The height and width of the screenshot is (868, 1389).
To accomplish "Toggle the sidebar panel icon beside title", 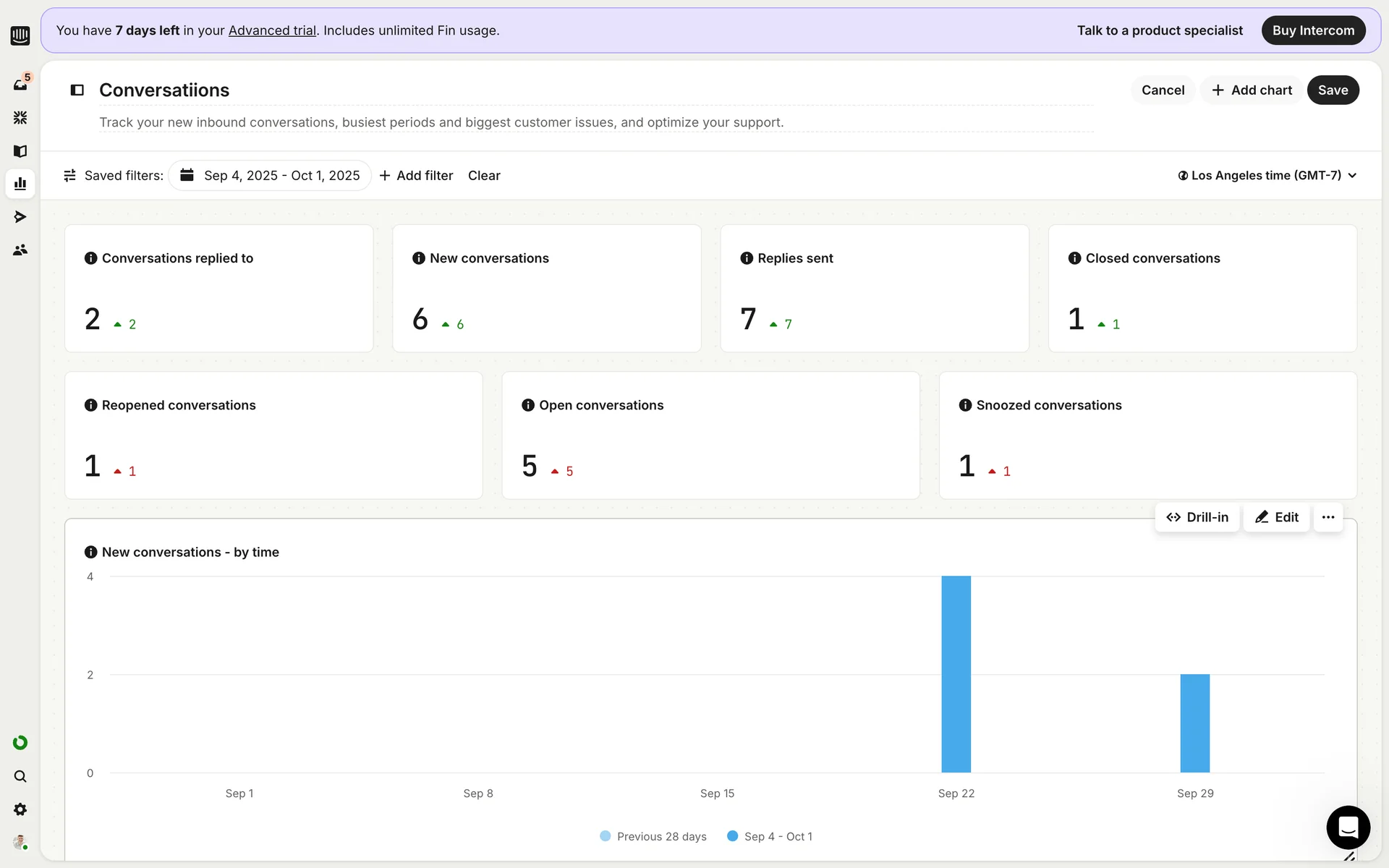I will click(x=77, y=90).
